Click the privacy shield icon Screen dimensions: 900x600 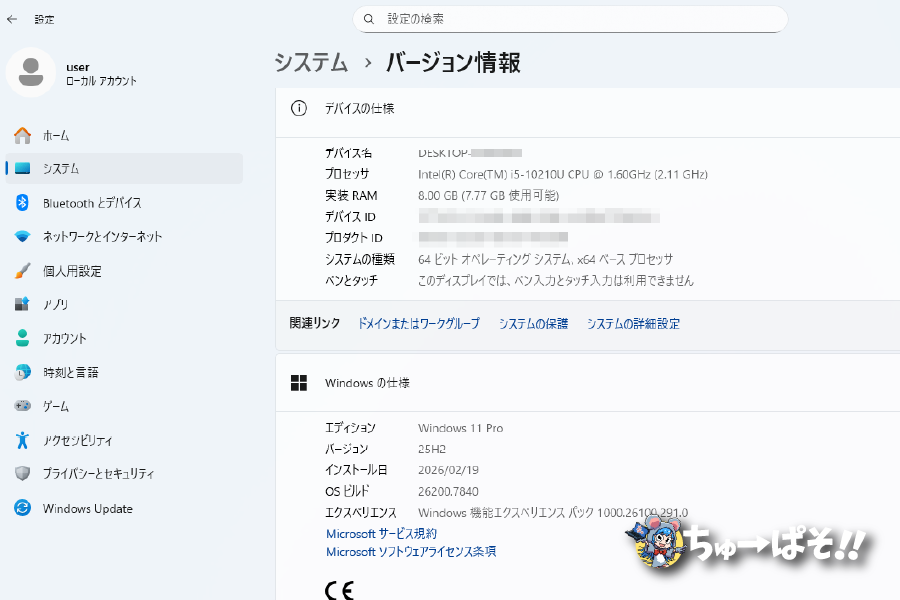click(22, 474)
